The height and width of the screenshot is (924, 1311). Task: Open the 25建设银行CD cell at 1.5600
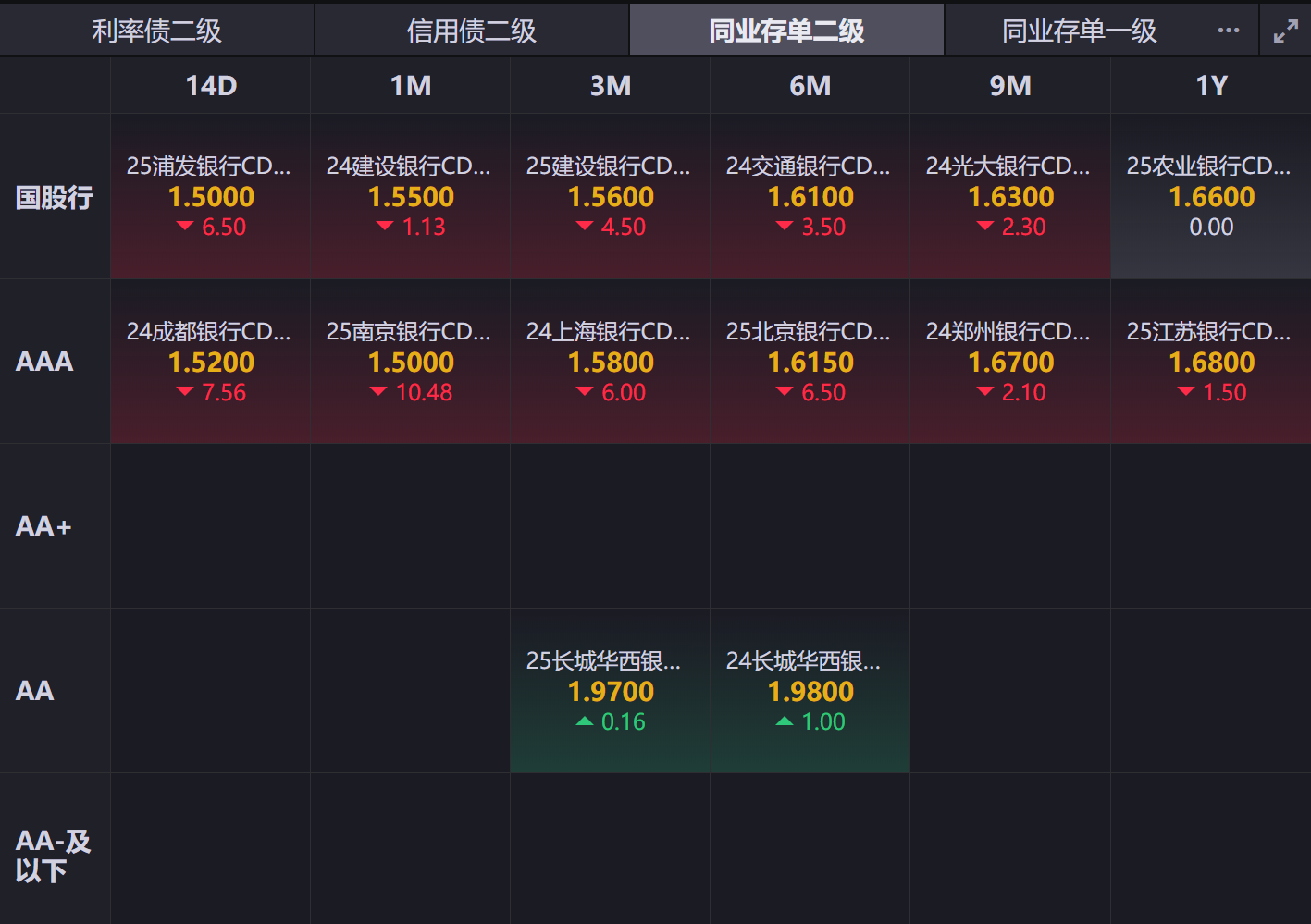[611, 196]
